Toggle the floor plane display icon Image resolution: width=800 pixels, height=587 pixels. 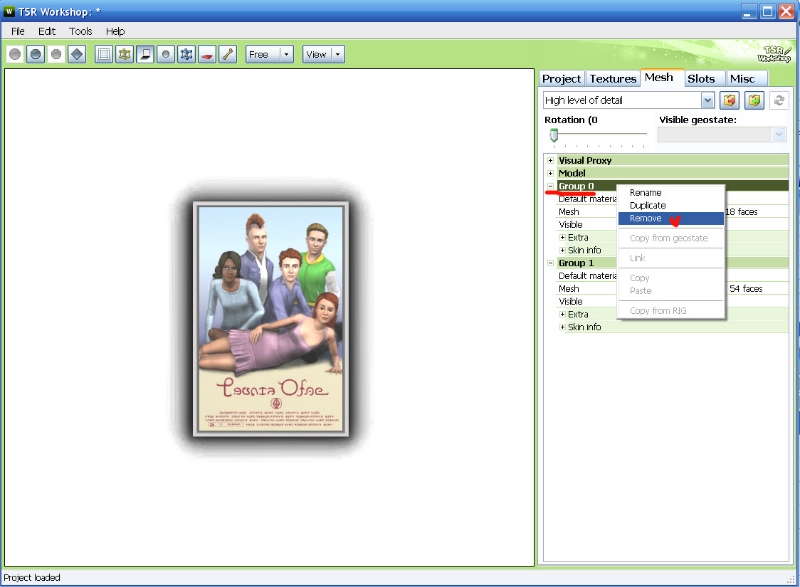(145, 54)
